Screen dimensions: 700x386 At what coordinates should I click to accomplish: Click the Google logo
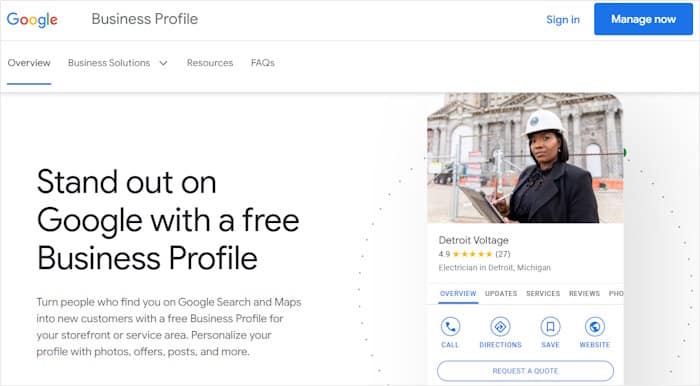pyautogui.click(x=32, y=19)
